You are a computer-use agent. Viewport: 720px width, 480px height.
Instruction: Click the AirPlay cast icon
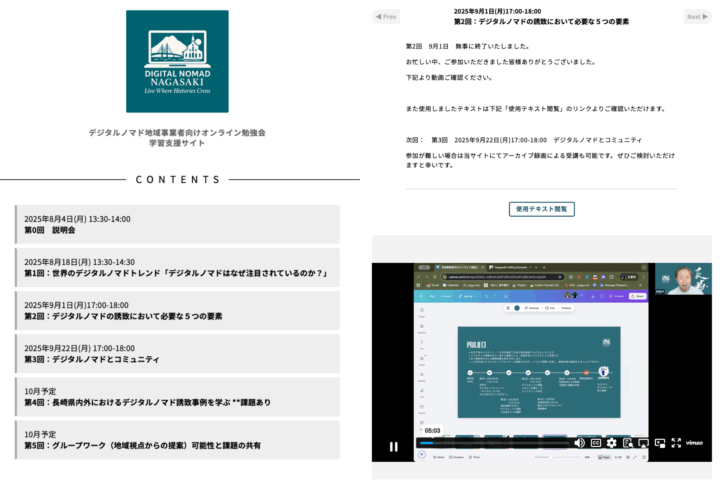pos(644,443)
